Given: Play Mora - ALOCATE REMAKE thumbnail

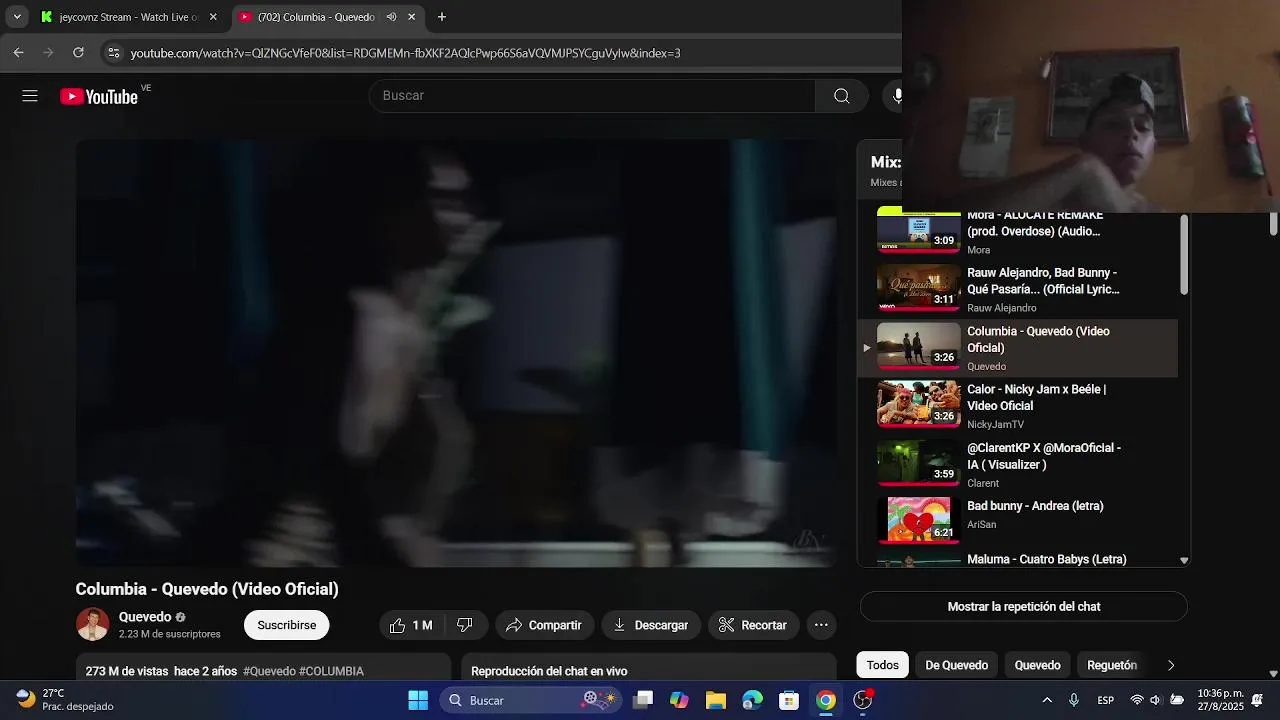Looking at the screenshot, I should point(919,232).
